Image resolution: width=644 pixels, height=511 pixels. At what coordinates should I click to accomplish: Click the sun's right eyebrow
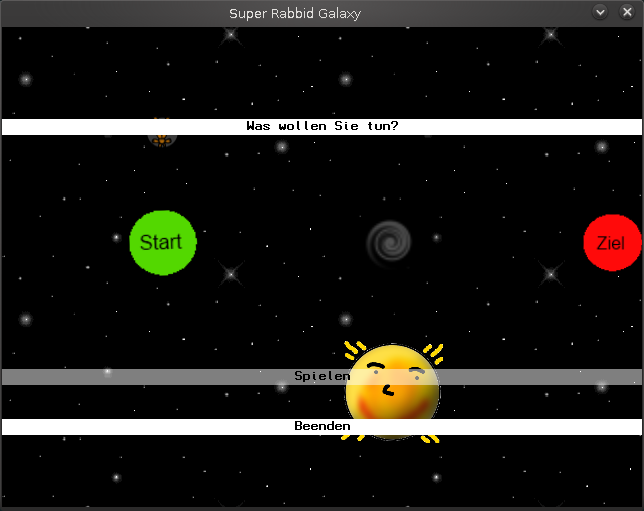(x=415, y=369)
